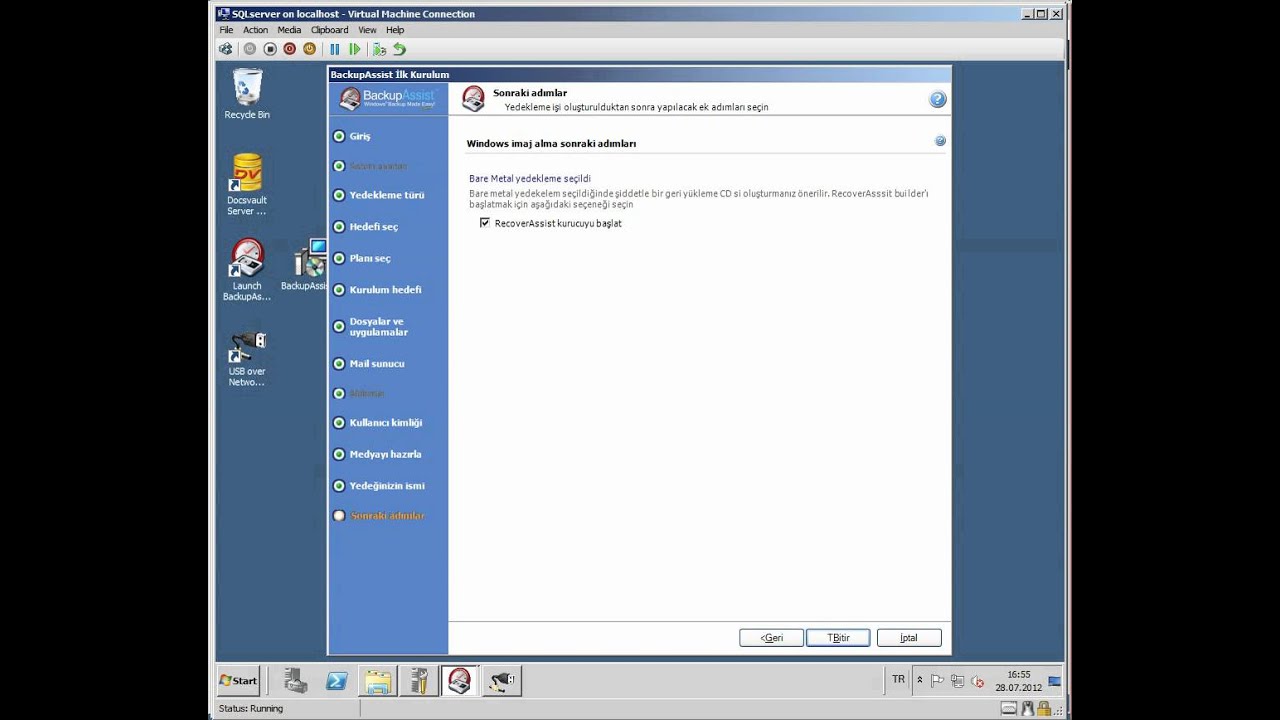This screenshot has width=1280, height=720.
Task: Open PowerShell from taskbar
Action: pos(337,681)
